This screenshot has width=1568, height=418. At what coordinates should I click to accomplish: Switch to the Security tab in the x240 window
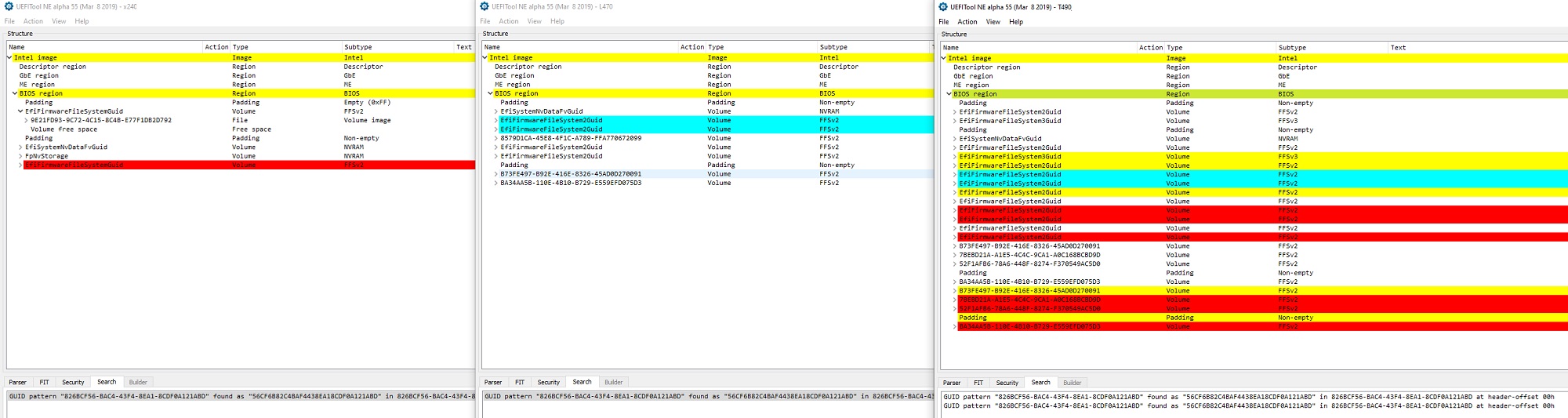coord(74,383)
